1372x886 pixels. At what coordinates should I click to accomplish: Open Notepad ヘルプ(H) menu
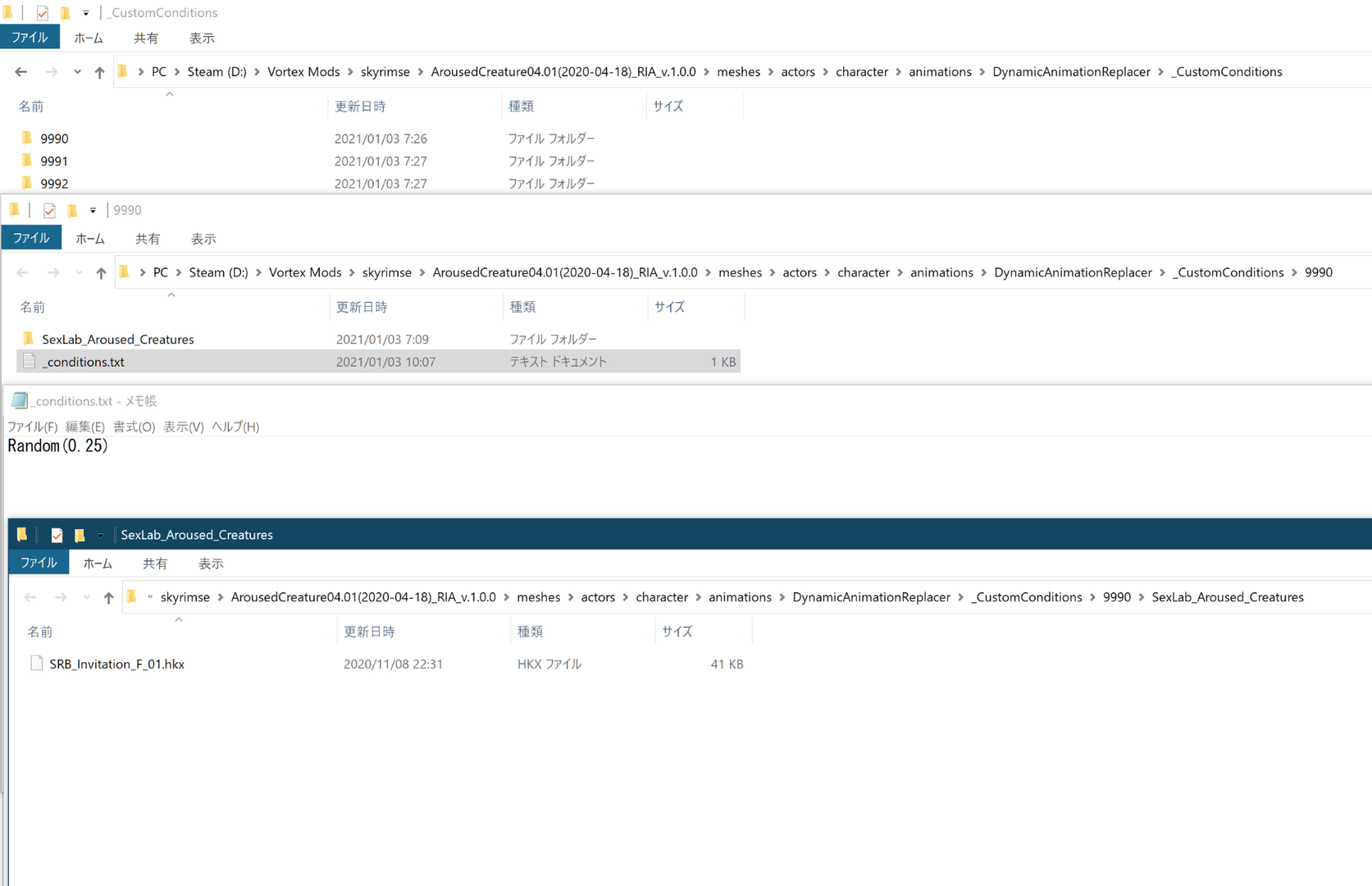tap(235, 427)
